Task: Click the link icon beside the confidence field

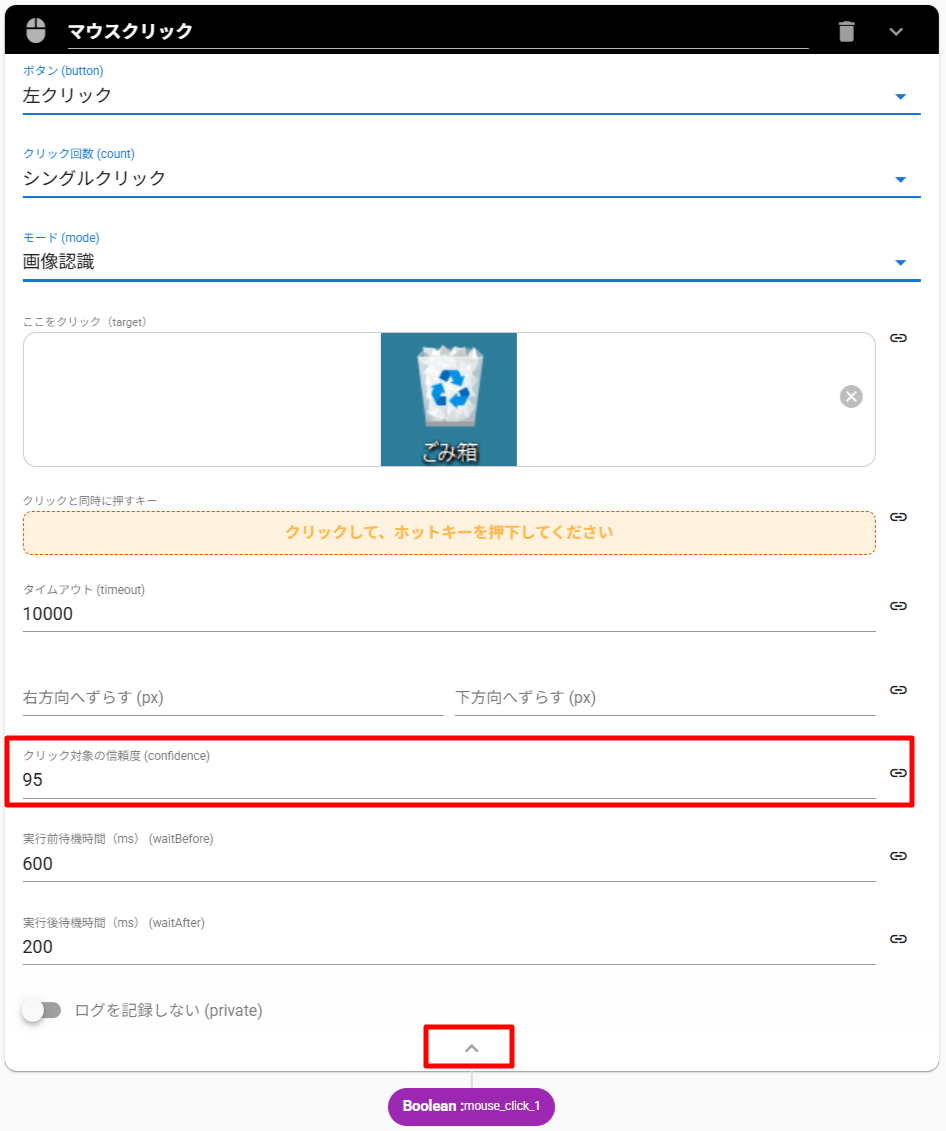Action: 898,773
